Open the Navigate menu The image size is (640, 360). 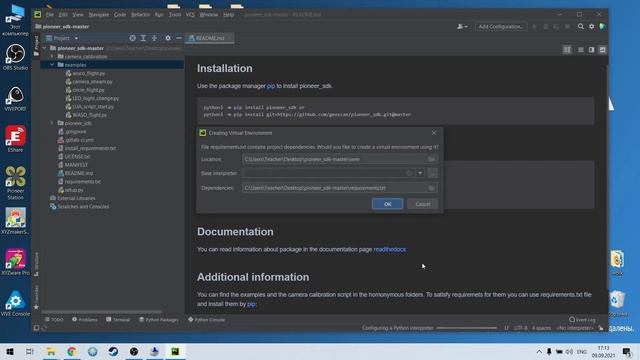(99, 15)
